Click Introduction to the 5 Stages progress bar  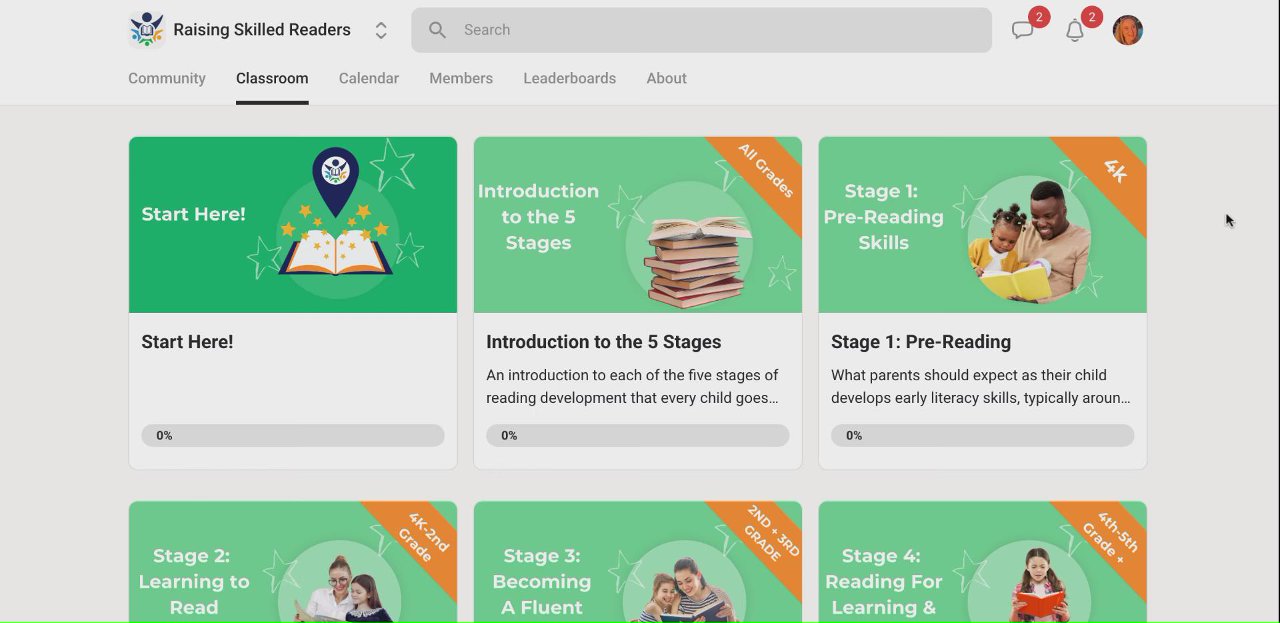638,435
